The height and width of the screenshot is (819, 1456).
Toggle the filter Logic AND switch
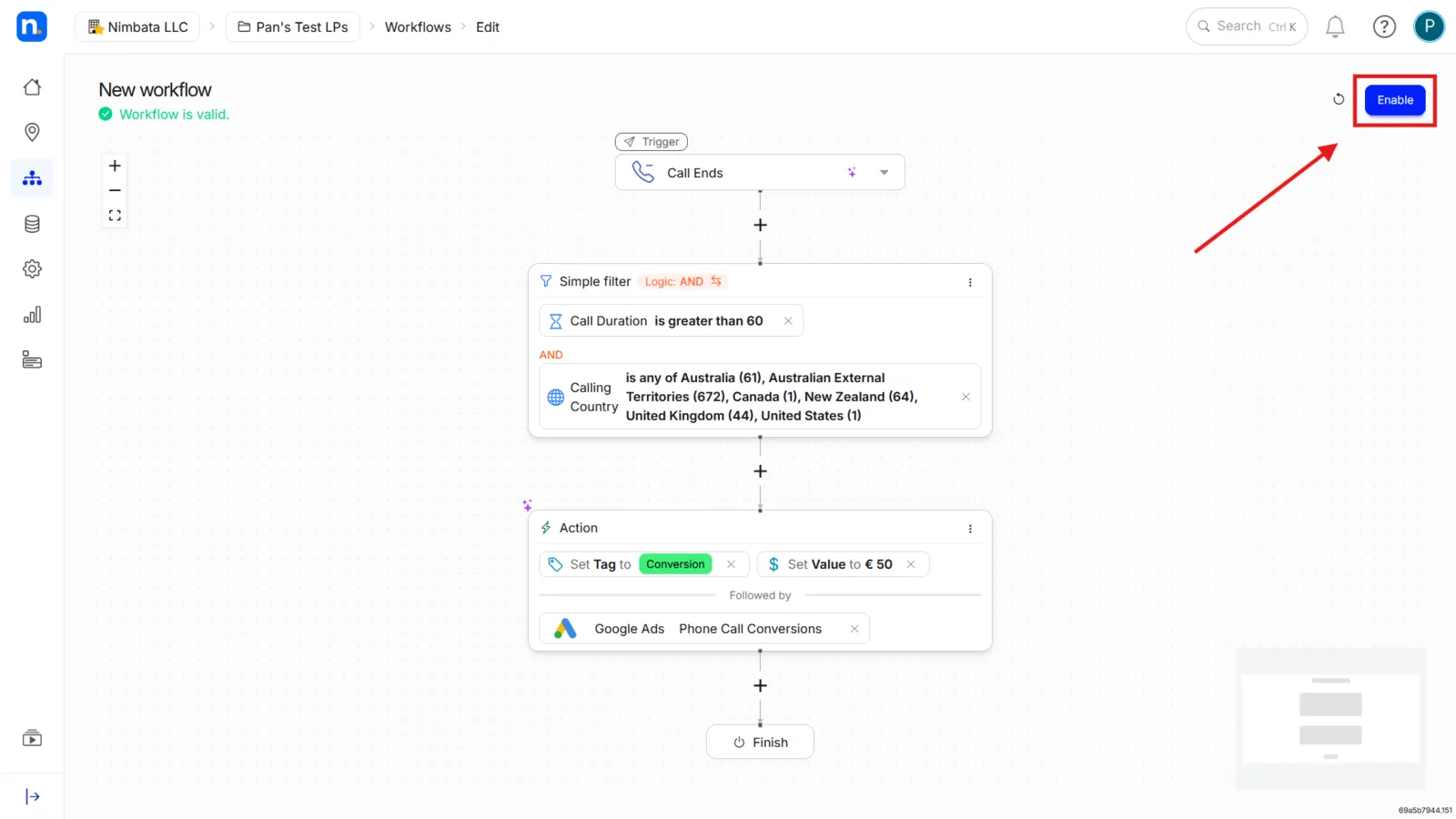tap(682, 282)
